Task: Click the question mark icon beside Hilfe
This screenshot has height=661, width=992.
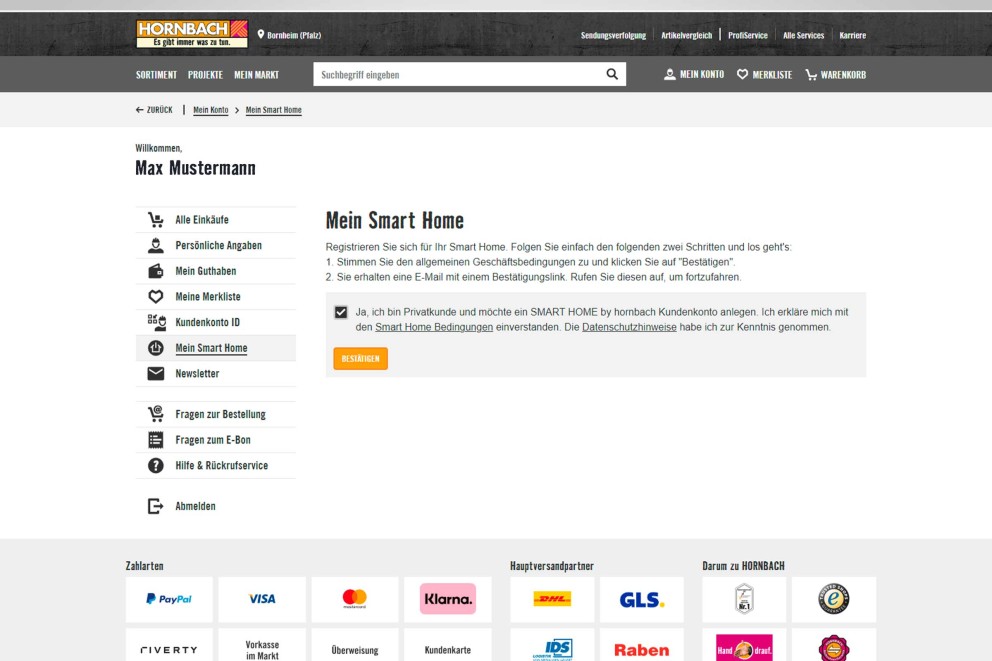Action: (156, 466)
